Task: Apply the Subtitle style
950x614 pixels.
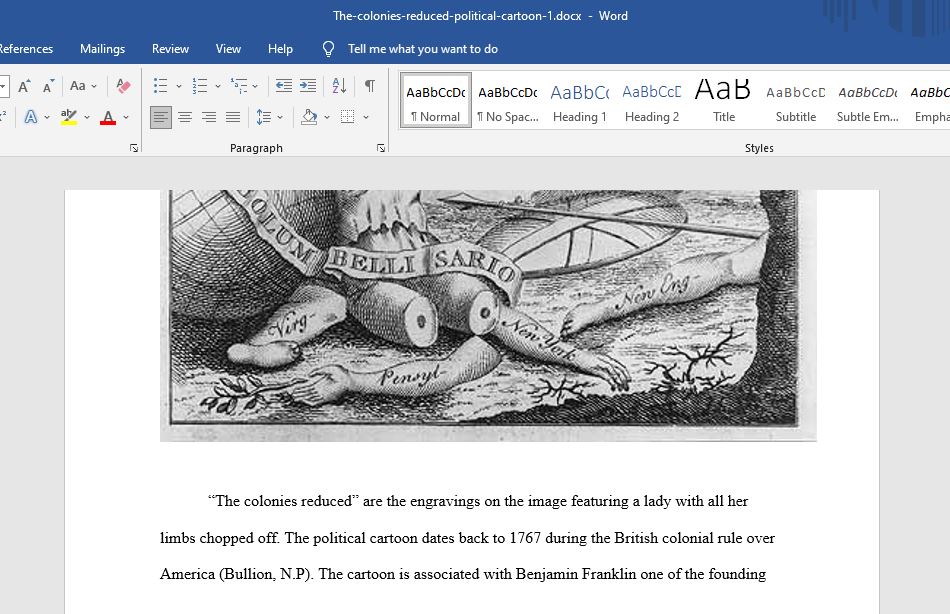Action: tap(796, 101)
